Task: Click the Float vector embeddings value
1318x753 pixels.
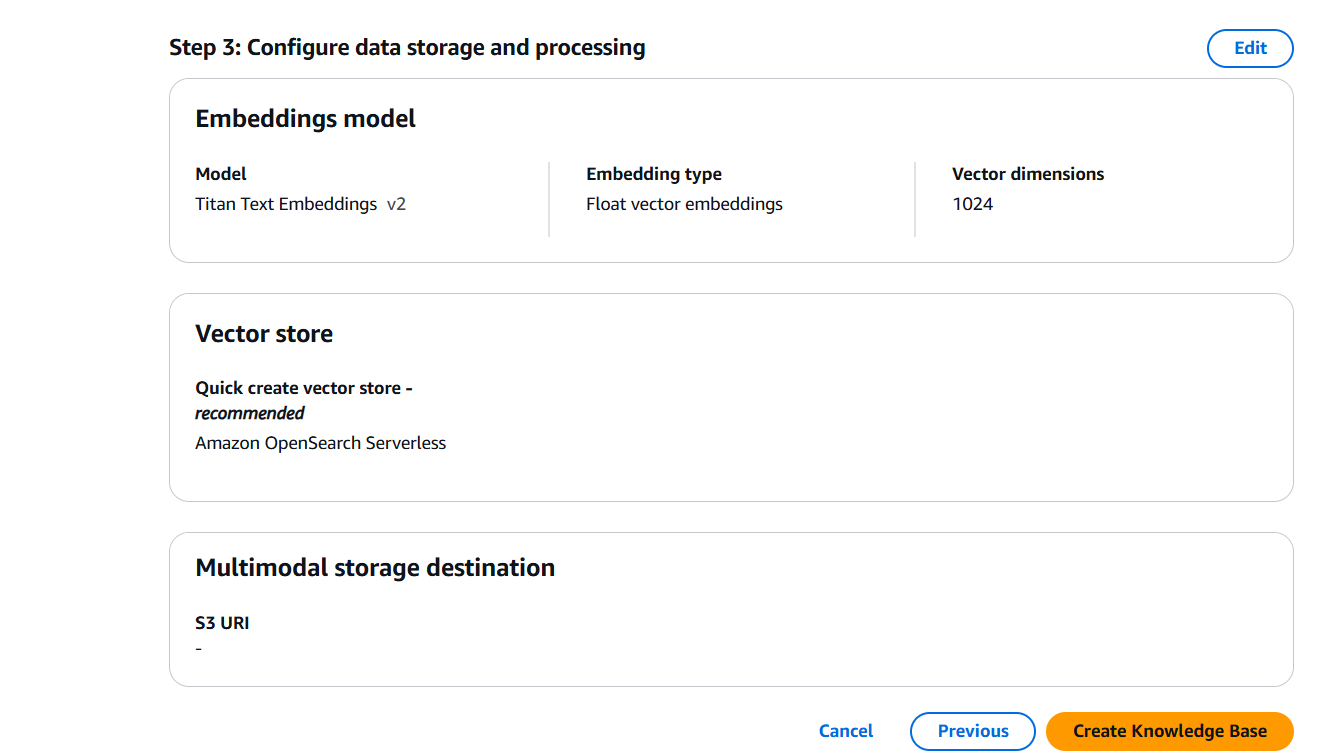Action: tap(684, 204)
